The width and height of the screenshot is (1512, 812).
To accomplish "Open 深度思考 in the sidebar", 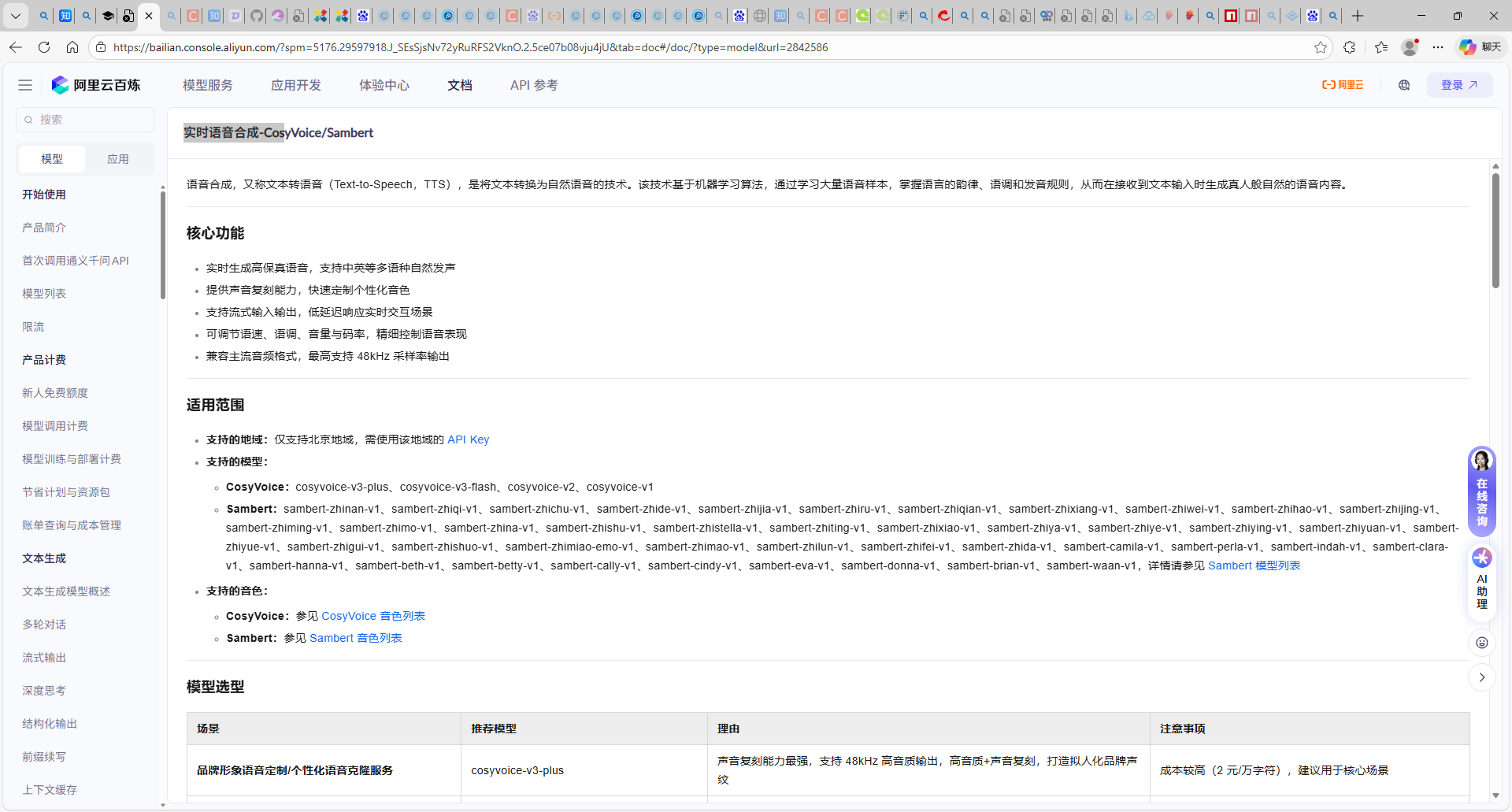I will pos(44,691).
